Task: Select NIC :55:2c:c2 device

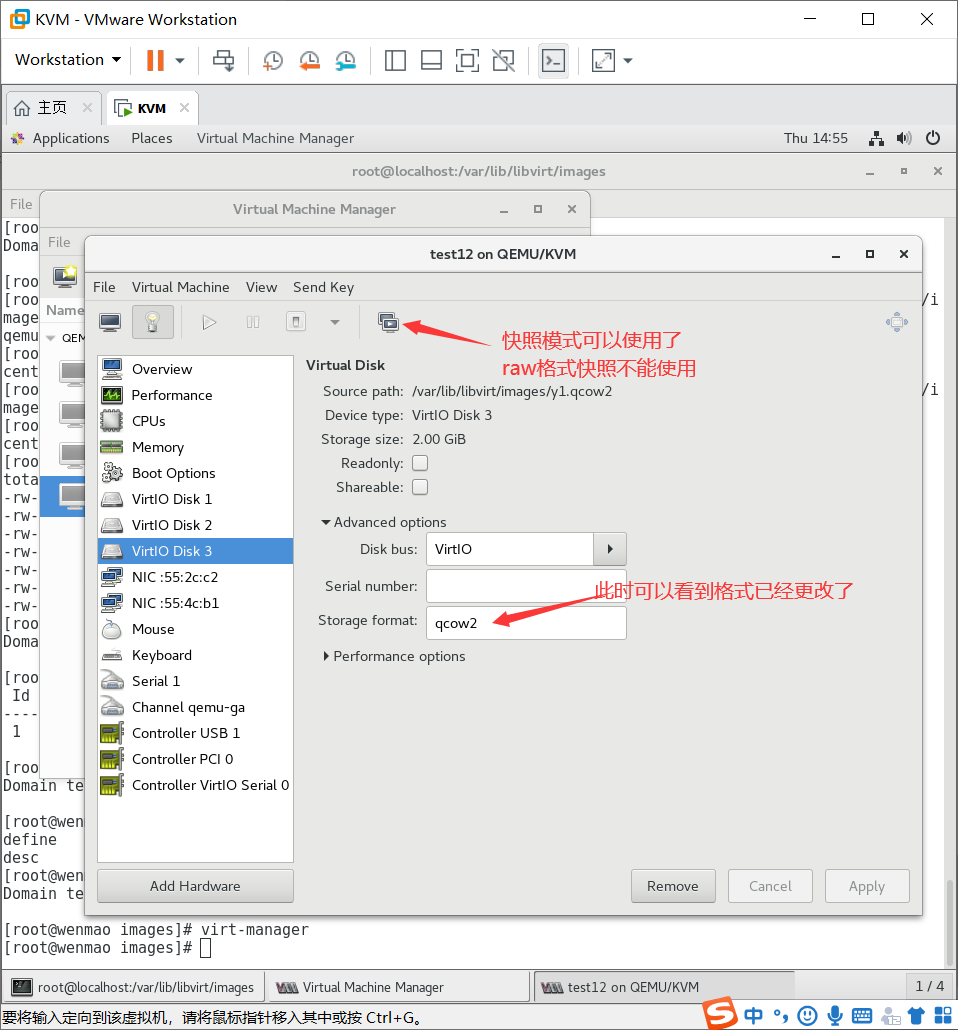Action: click(195, 577)
